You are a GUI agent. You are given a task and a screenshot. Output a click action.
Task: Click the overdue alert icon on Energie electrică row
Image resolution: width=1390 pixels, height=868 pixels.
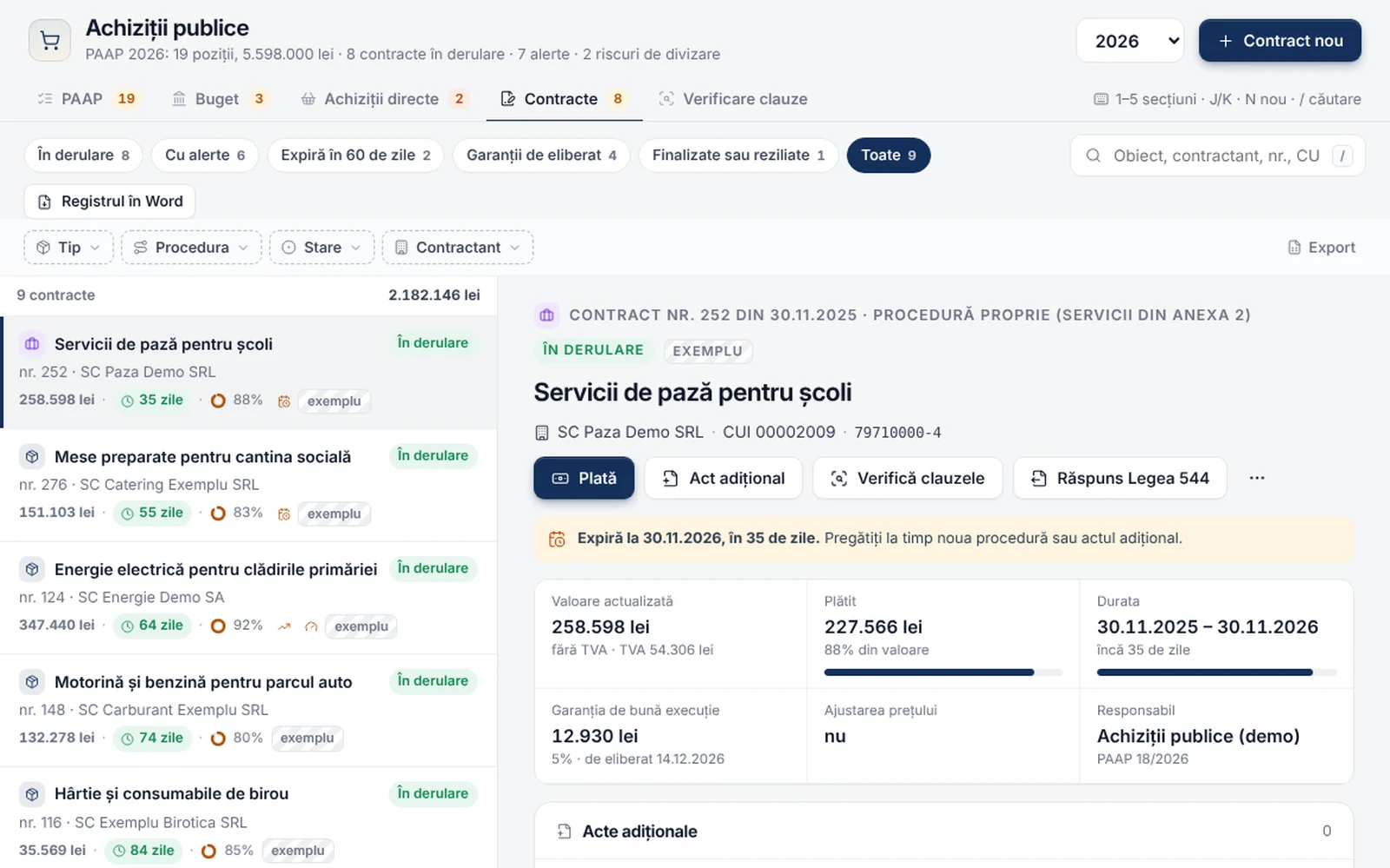point(311,626)
